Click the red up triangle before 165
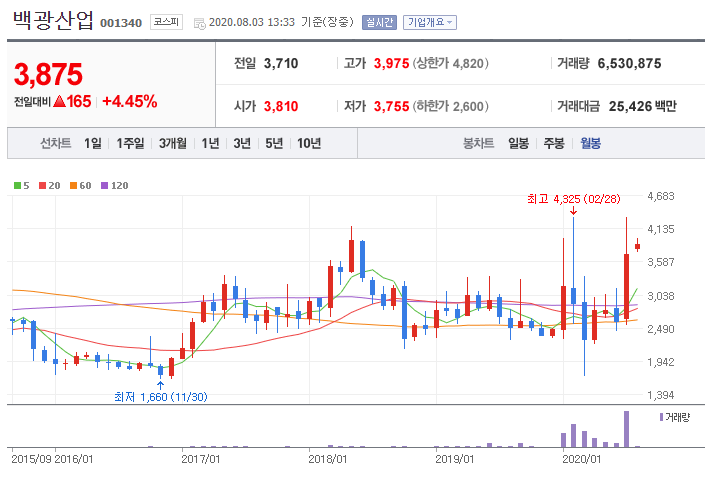This screenshot has width=705, height=481. pos(59,102)
